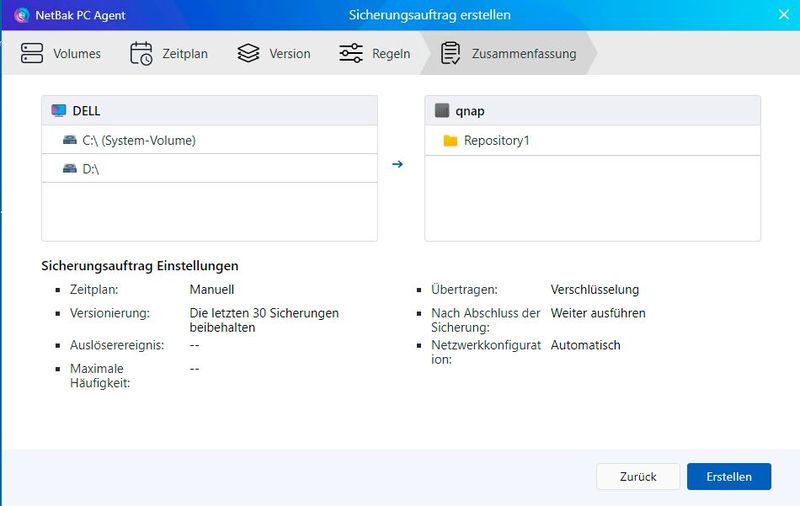Click the drive icon beside C:\ (System-Volume)
800x506 pixels.
[x=69, y=140]
